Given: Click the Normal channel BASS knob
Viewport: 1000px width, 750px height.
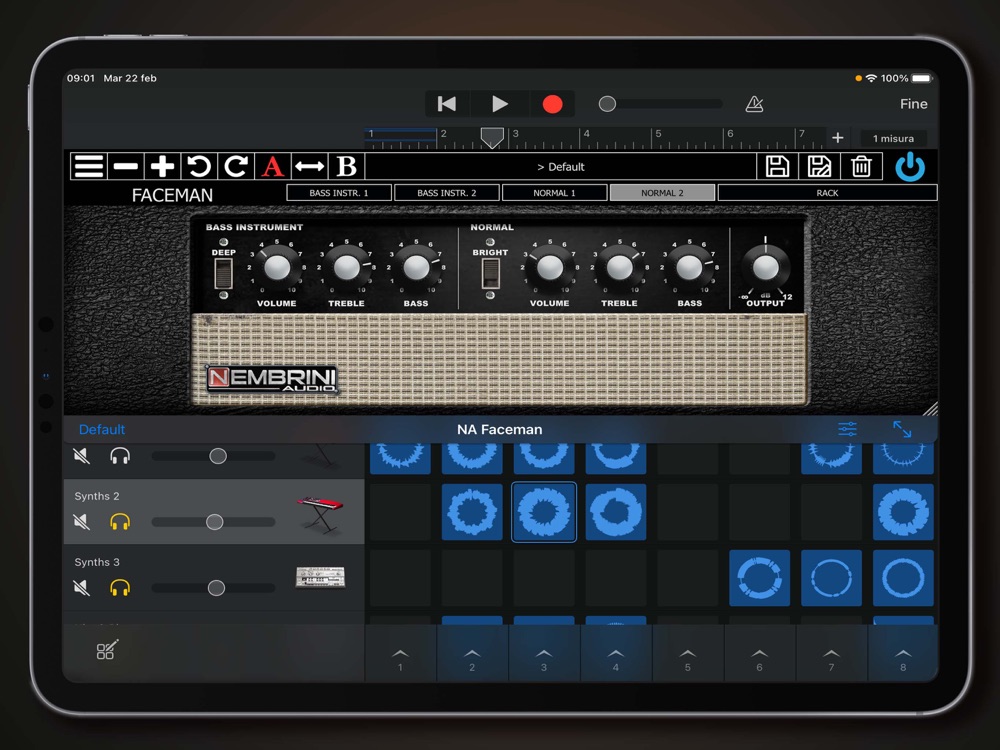Looking at the screenshot, I should [689, 268].
